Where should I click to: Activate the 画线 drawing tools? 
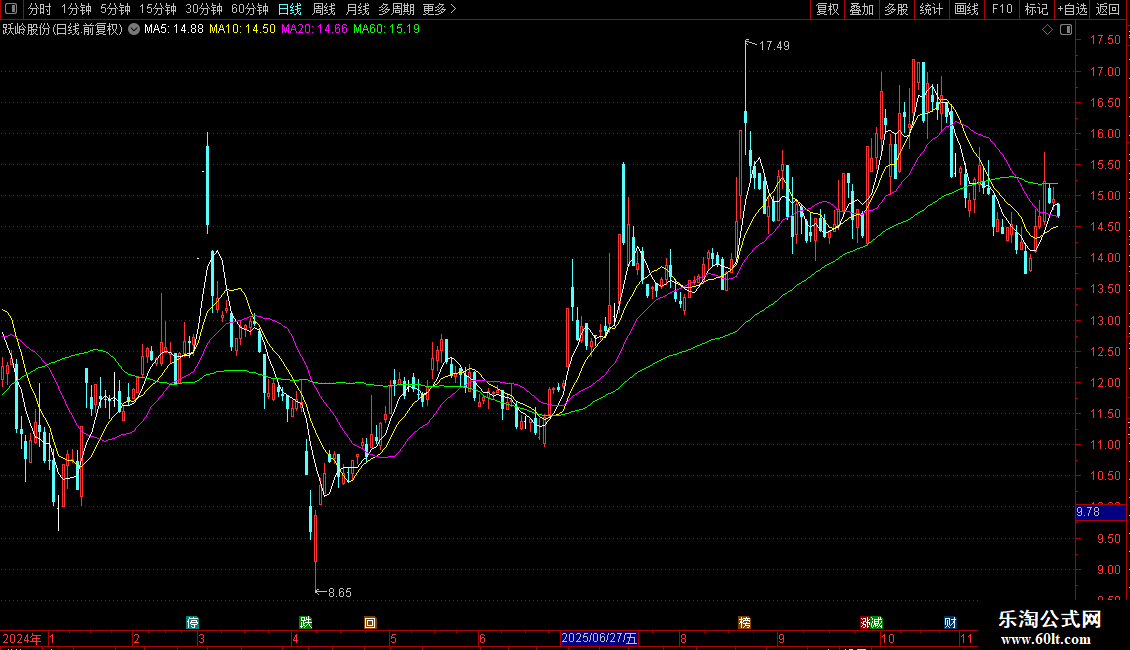pyautogui.click(x=966, y=9)
